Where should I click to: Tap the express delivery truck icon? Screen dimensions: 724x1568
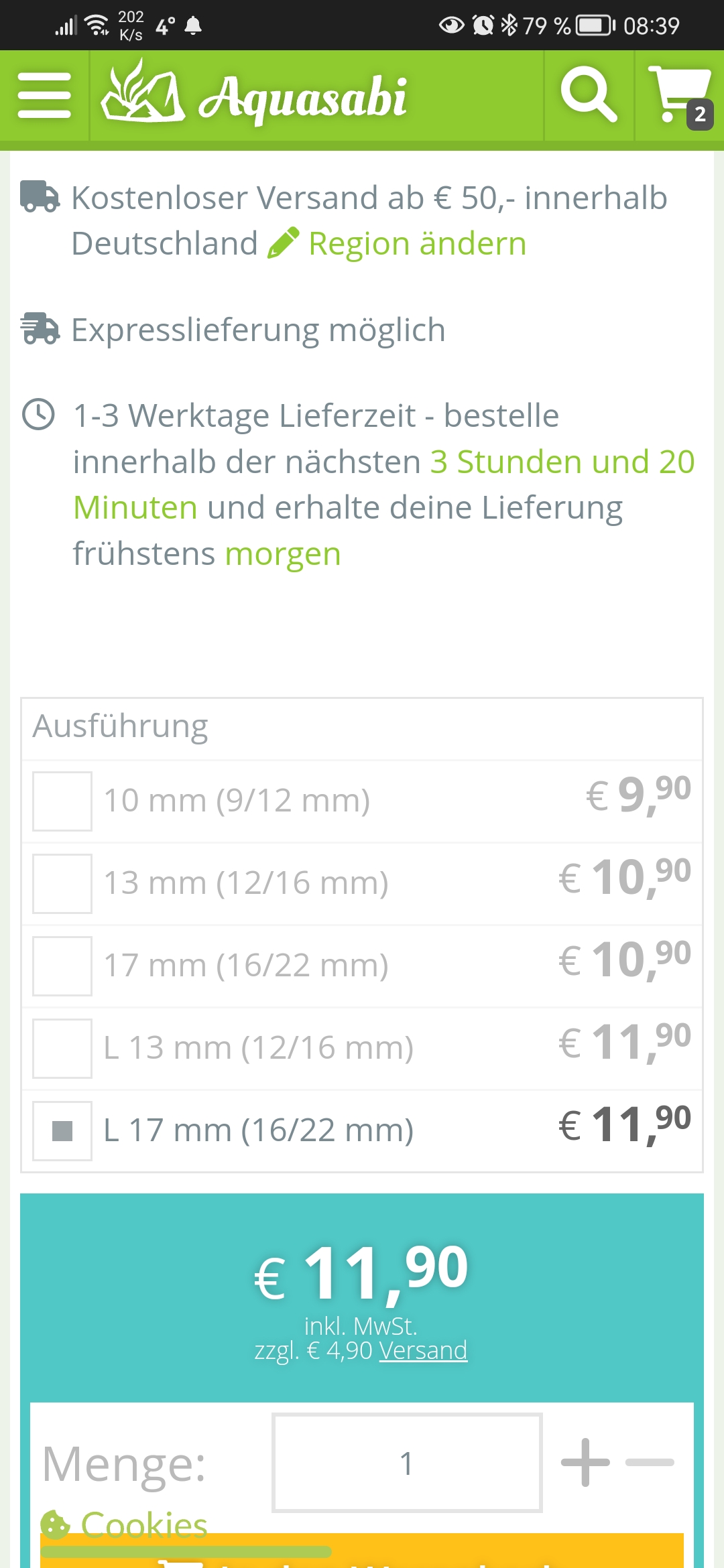(40, 328)
